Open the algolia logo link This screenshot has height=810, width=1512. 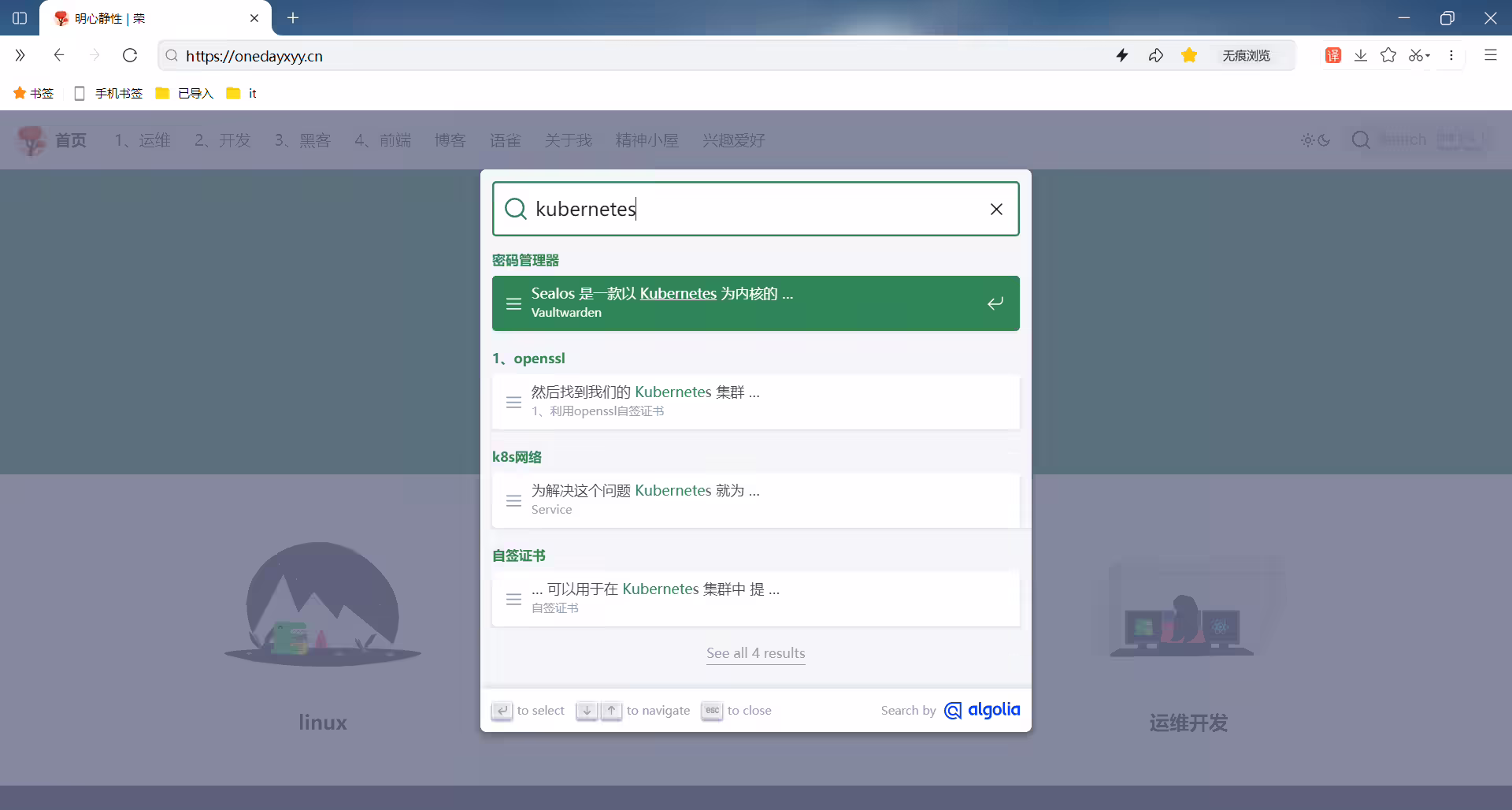(982, 710)
